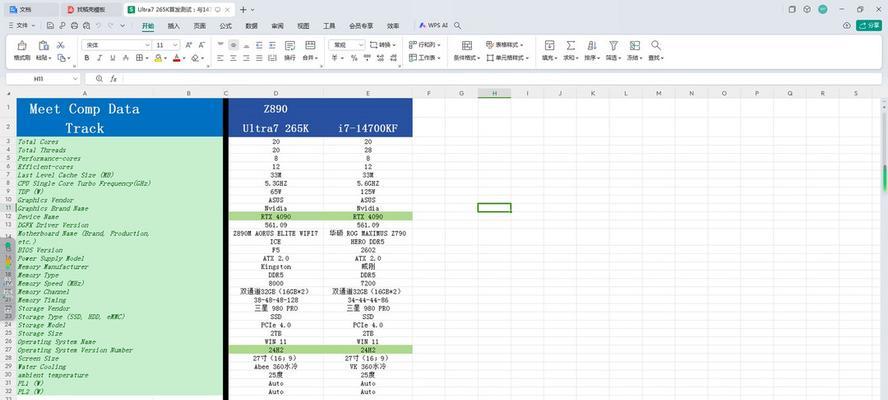Click search magnifier beside WPS AI
This screenshot has height=400, width=888.
(x=458, y=25)
